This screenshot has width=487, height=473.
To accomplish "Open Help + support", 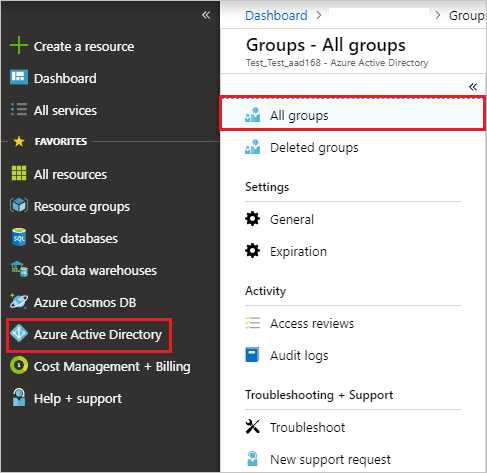I will [x=78, y=399].
